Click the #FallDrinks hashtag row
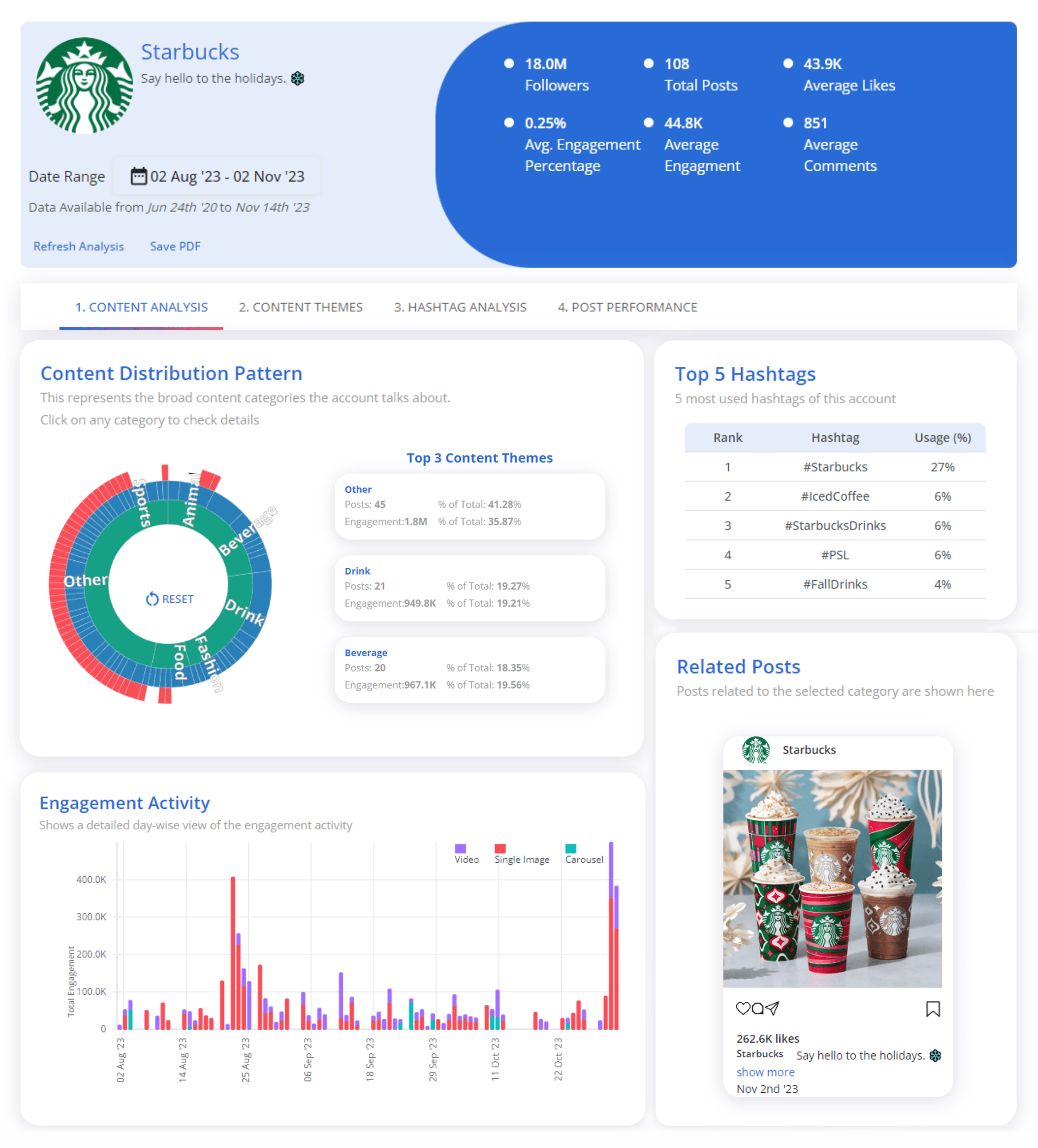 [835, 584]
